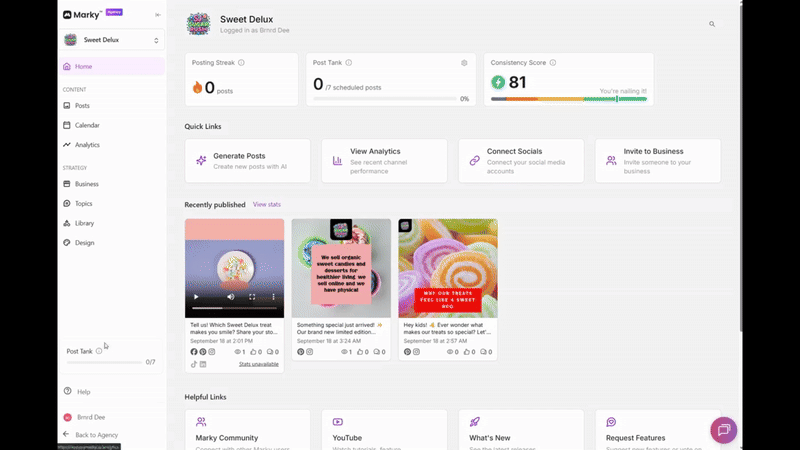Open the YouTube helpful link
Screen dimensions: 800x450
click(384, 430)
